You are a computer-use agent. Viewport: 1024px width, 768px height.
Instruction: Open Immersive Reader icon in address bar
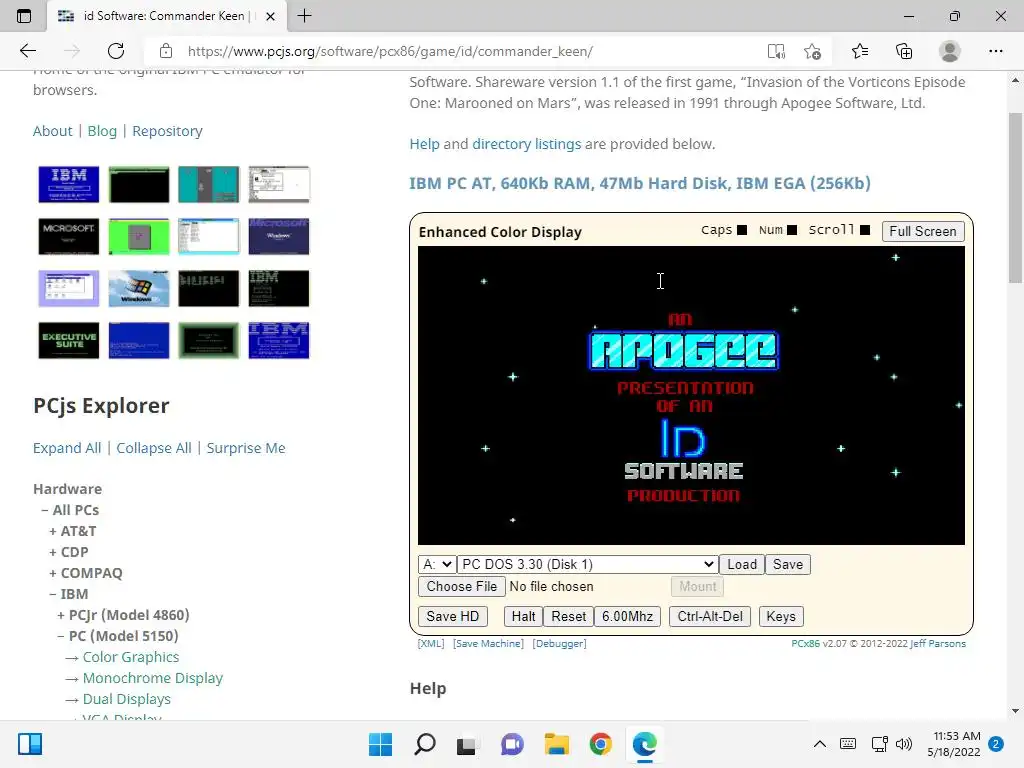point(776,51)
